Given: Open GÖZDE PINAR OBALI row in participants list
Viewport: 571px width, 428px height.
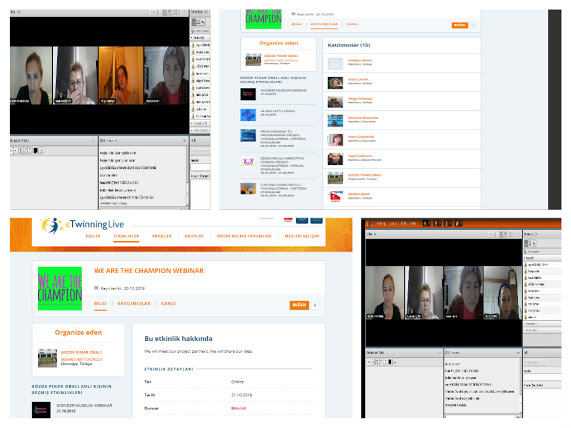Looking at the screenshot, I should (402, 178).
